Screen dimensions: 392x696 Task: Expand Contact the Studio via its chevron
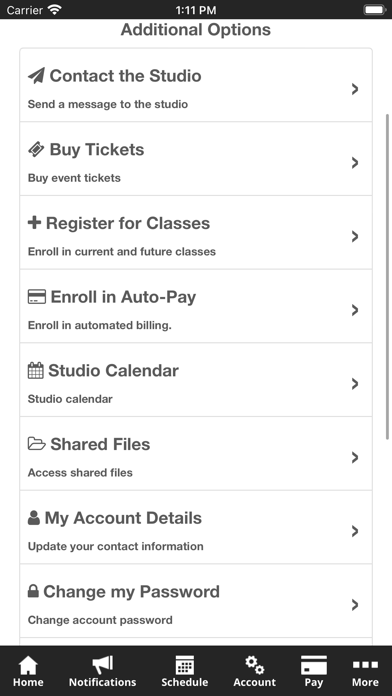[355, 89]
